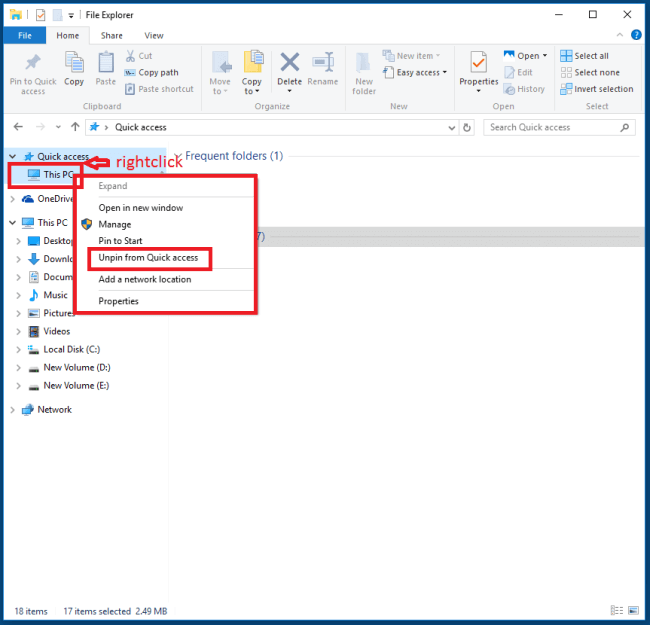The width and height of the screenshot is (650, 625).
Task: Click the Back navigation arrow
Action: click(x=18, y=127)
